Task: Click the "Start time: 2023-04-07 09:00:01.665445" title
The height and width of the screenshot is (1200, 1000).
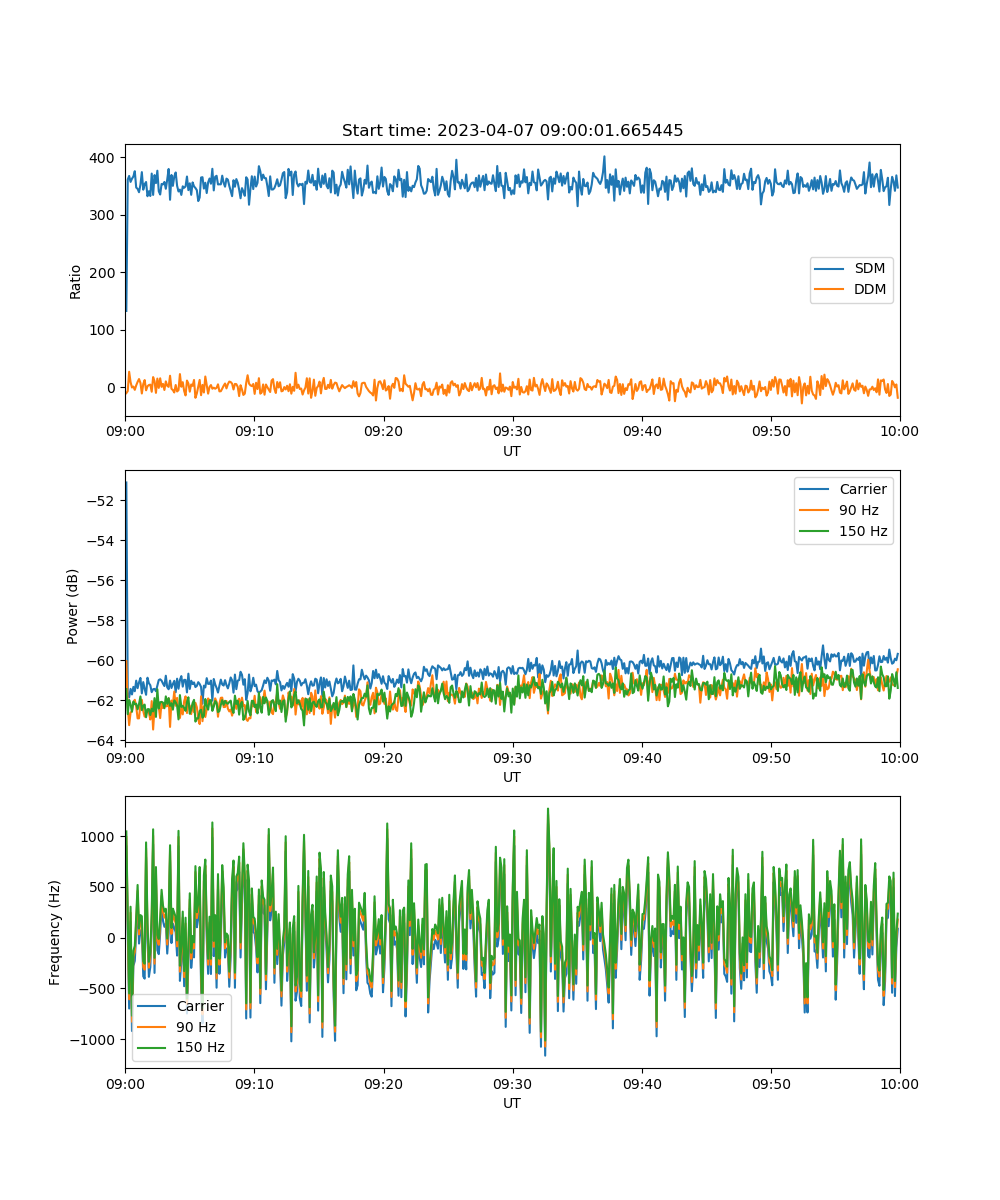Action: coord(512,131)
